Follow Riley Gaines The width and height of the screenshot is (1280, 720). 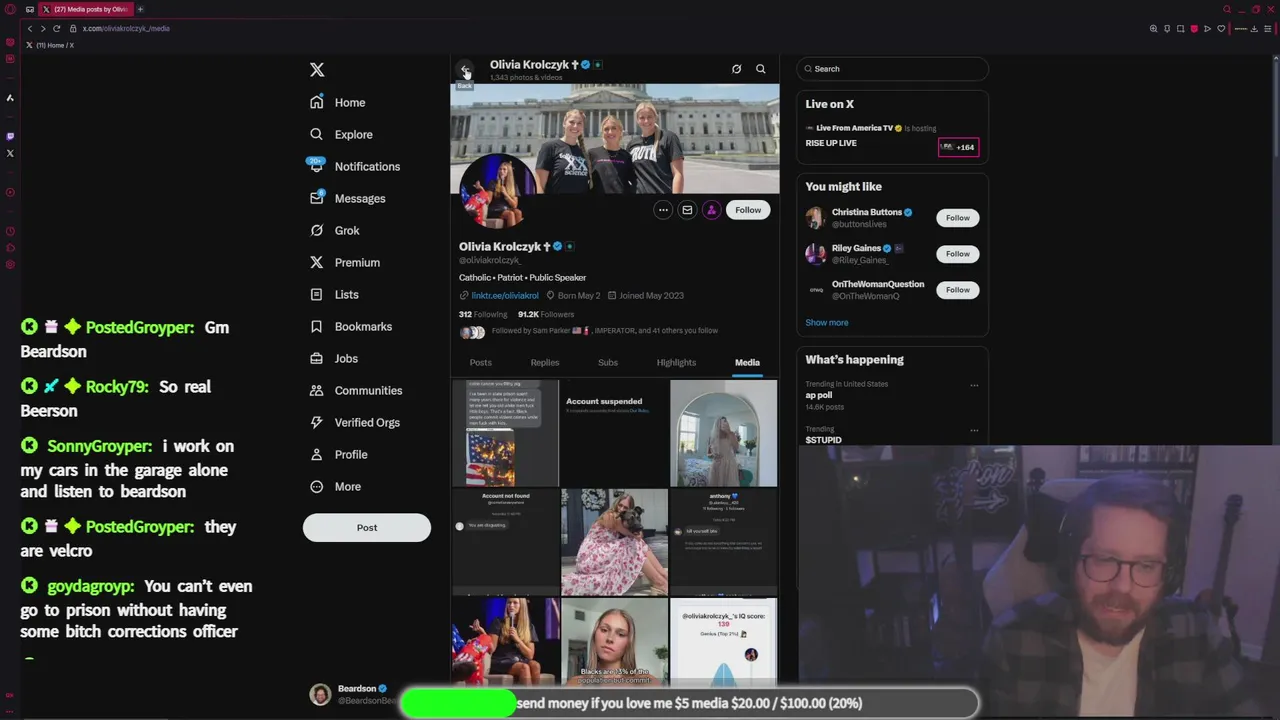pyautogui.click(x=957, y=254)
